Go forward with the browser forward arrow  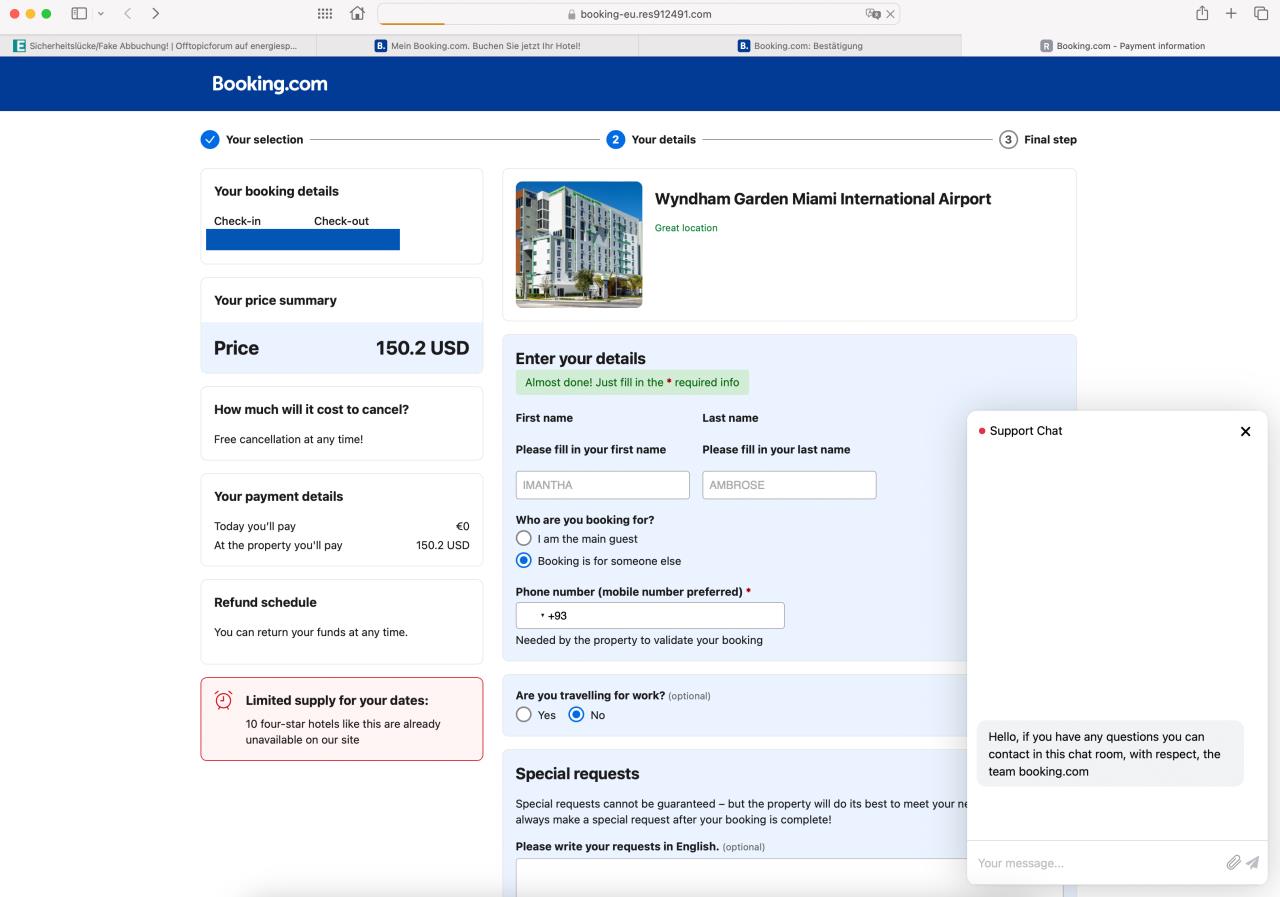[x=155, y=14]
